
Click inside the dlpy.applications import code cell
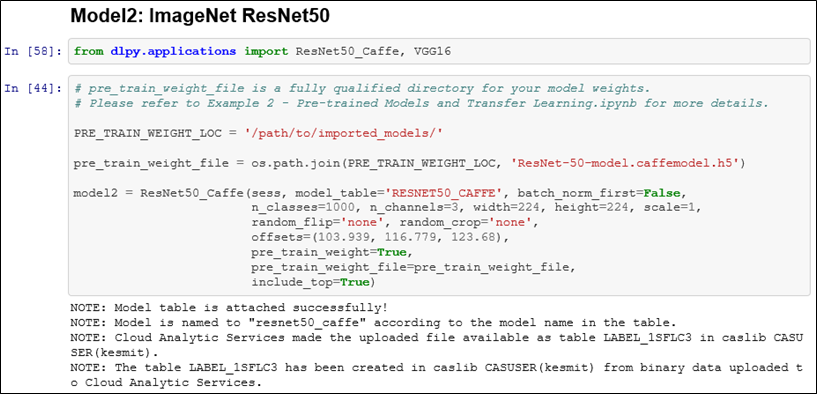tap(439, 51)
